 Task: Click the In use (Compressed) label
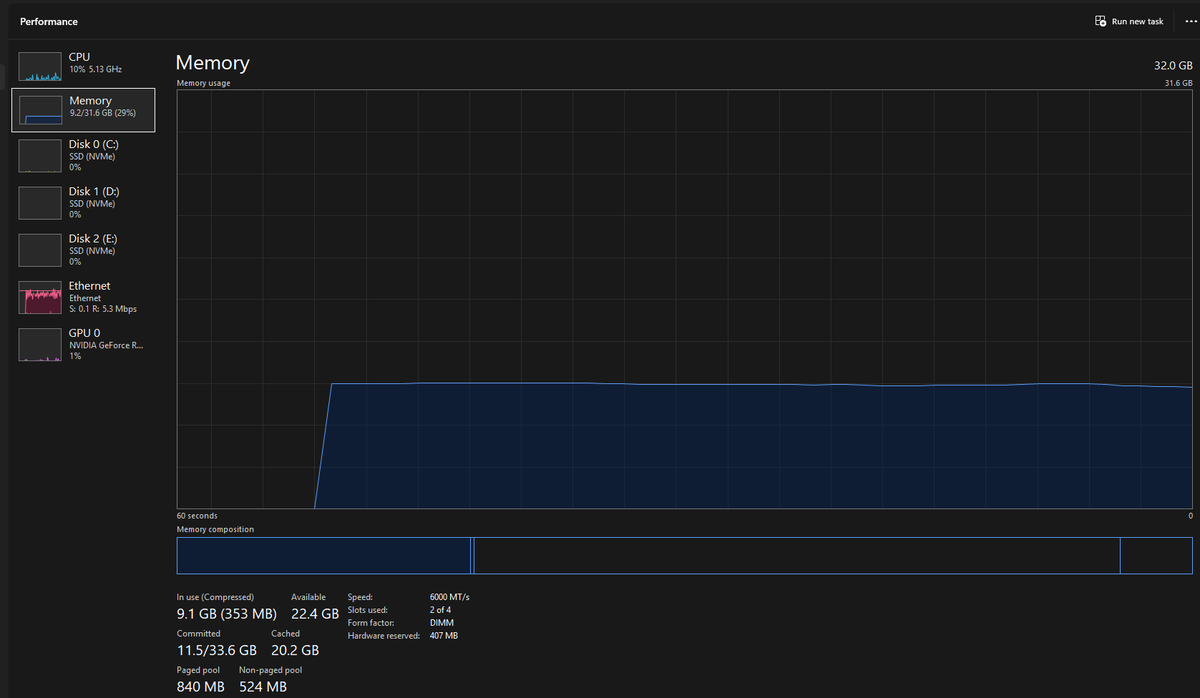(215, 597)
